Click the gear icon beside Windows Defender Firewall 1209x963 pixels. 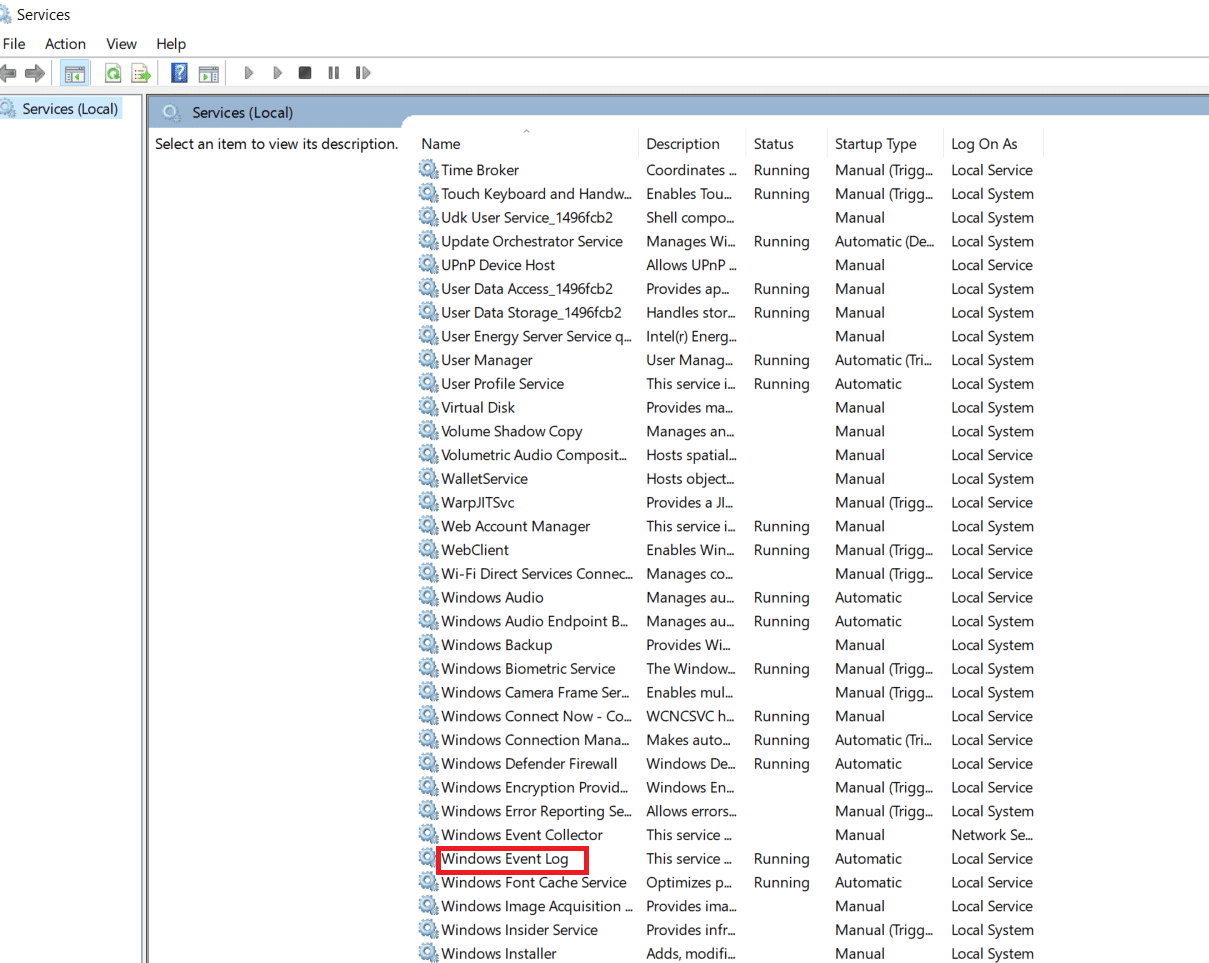click(x=428, y=764)
